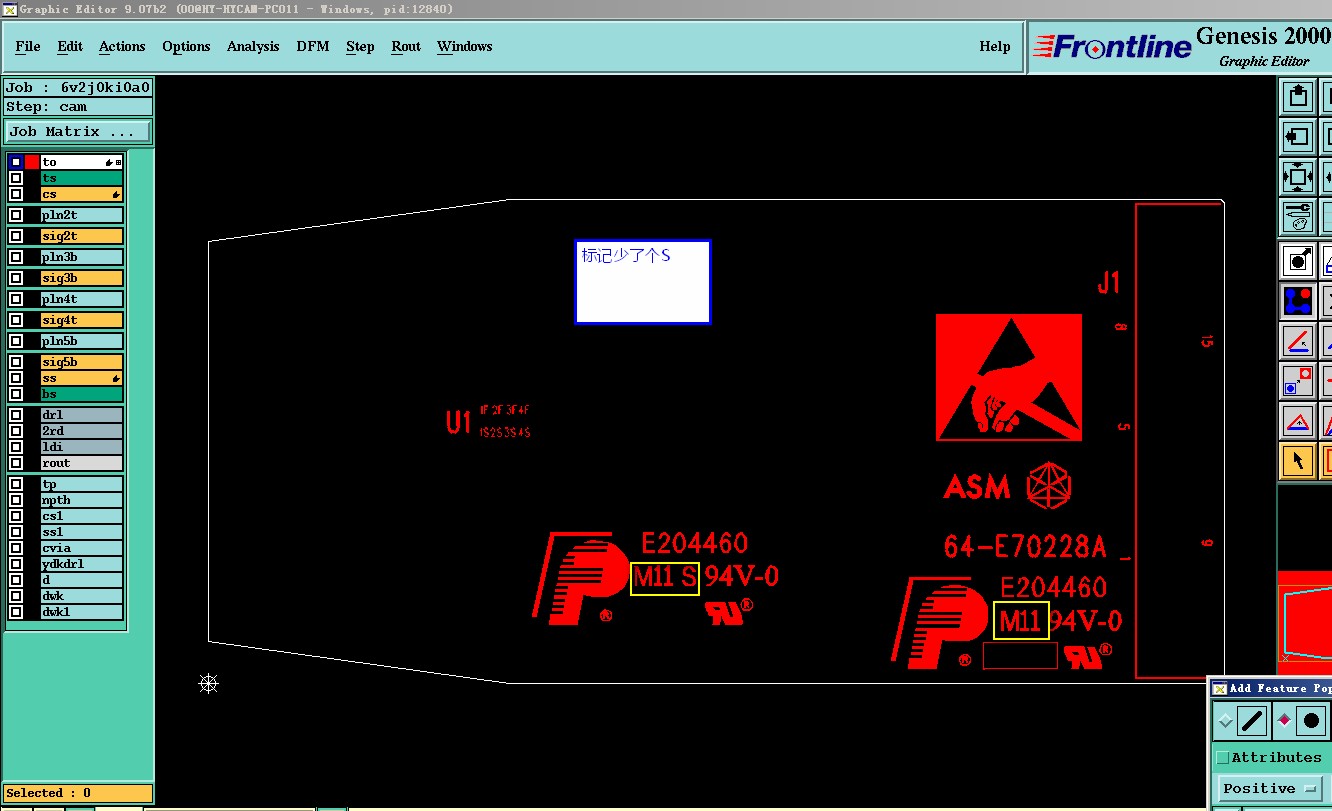This screenshot has height=811, width=1332.
Task: Select the red-blue angle line tool icon
Action: [1298, 341]
